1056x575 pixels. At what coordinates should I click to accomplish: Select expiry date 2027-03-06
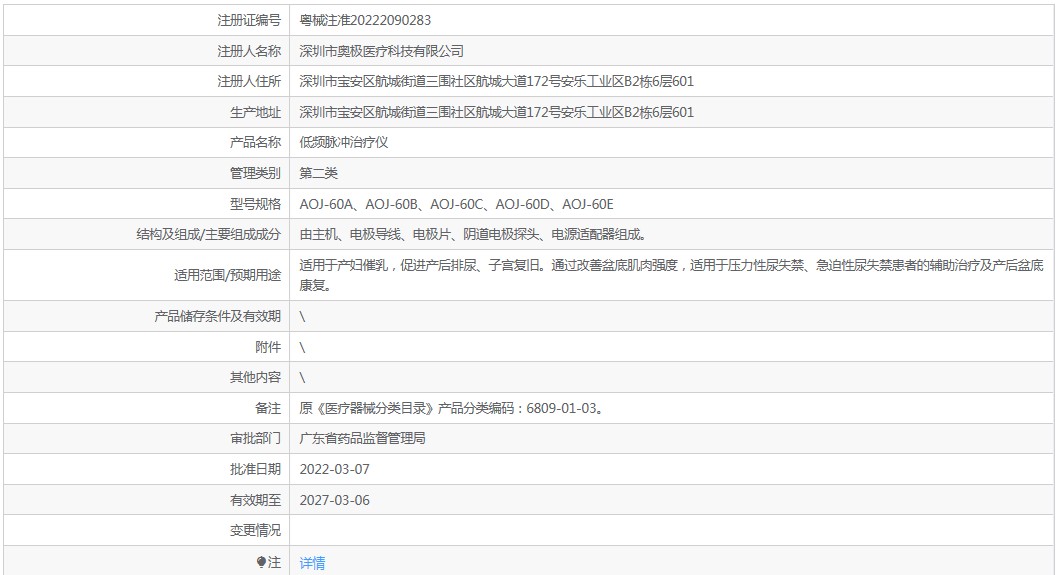click(335, 500)
